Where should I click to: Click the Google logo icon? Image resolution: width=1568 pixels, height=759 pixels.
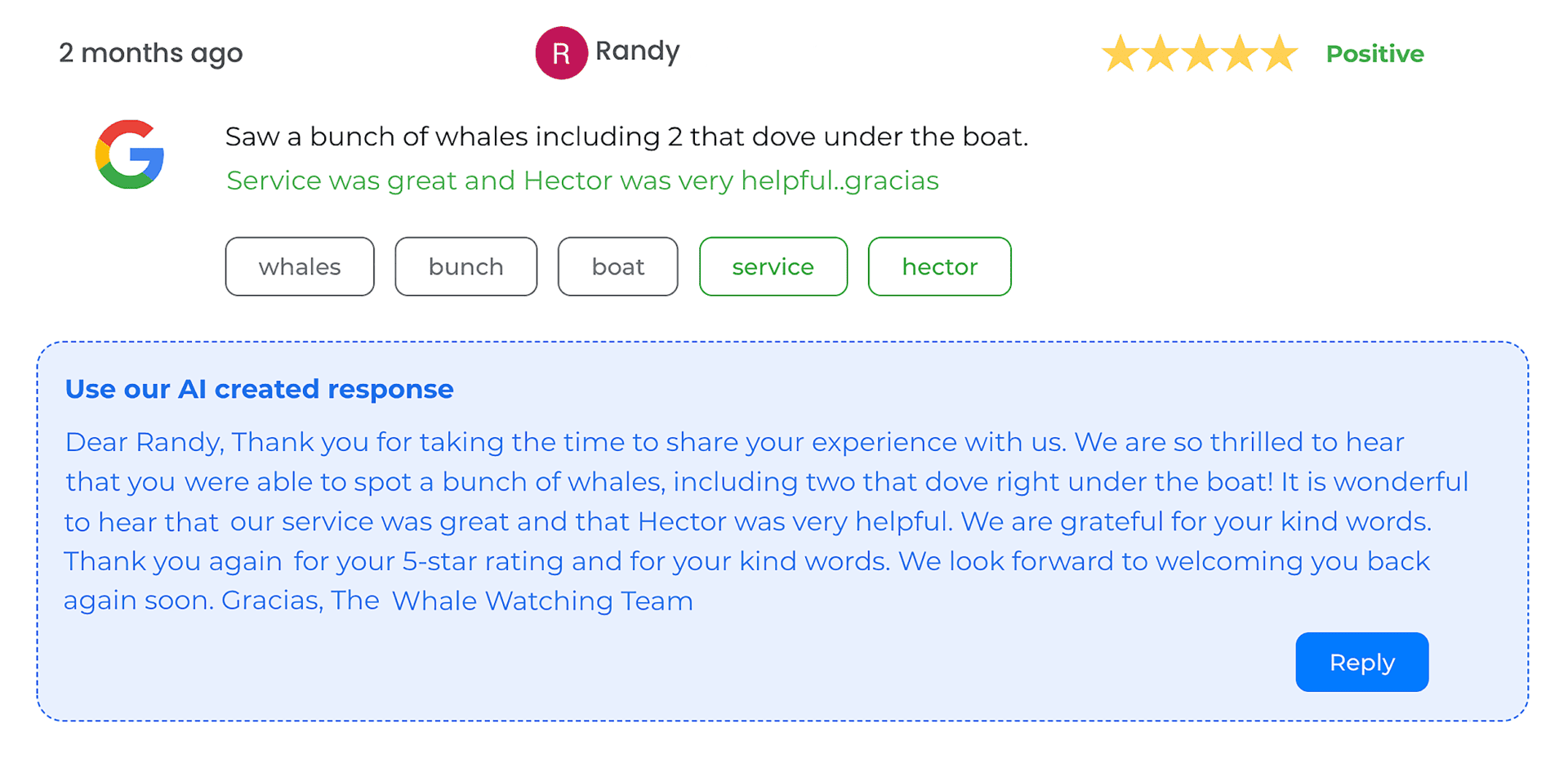130,154
